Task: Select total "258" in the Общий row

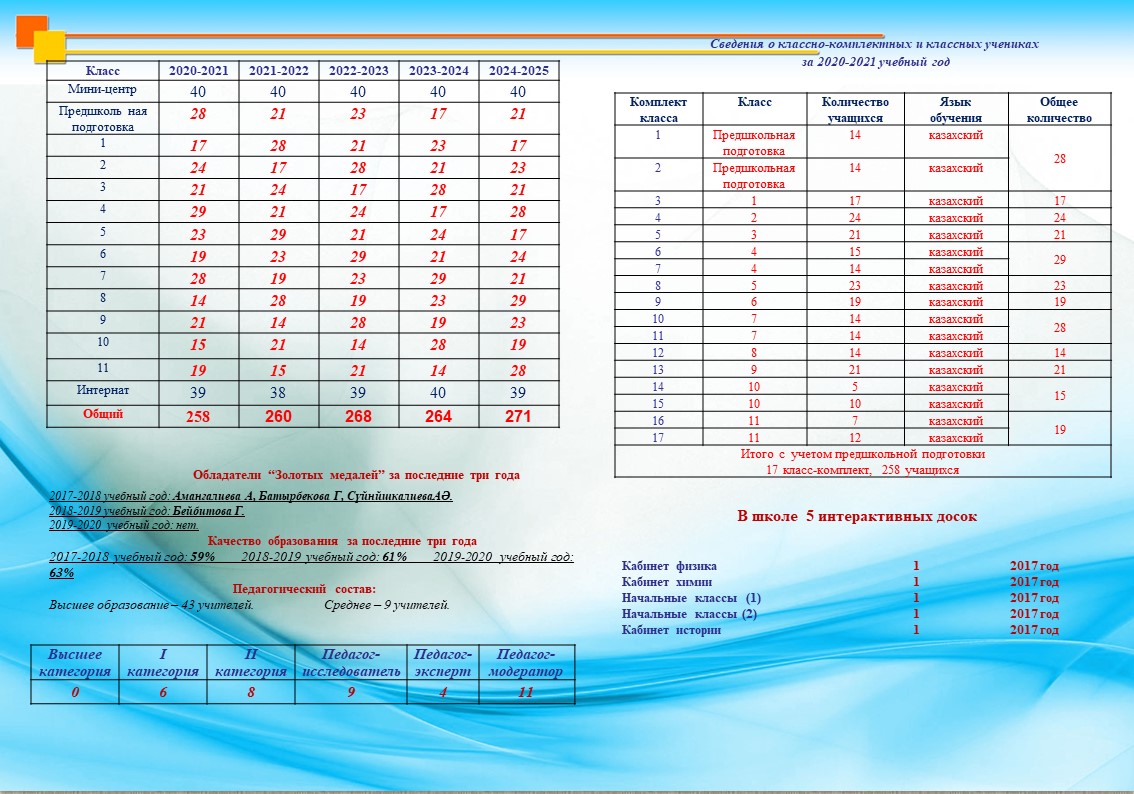Action: (197, 417)
